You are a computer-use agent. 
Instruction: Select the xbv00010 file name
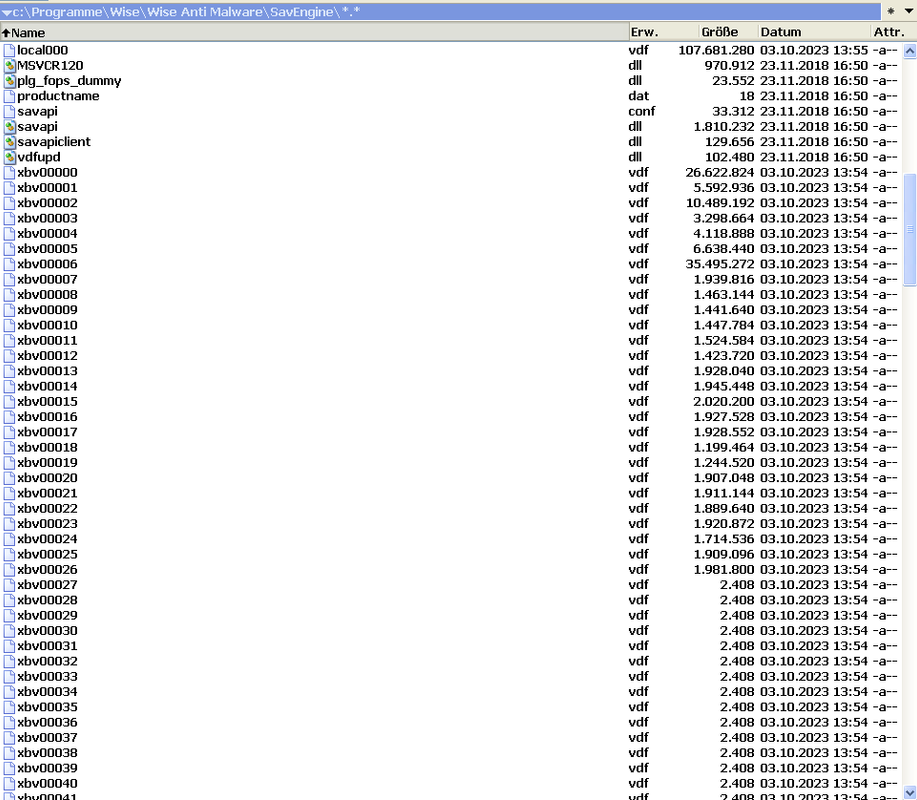pyautogui.click(x=47, y=325)
